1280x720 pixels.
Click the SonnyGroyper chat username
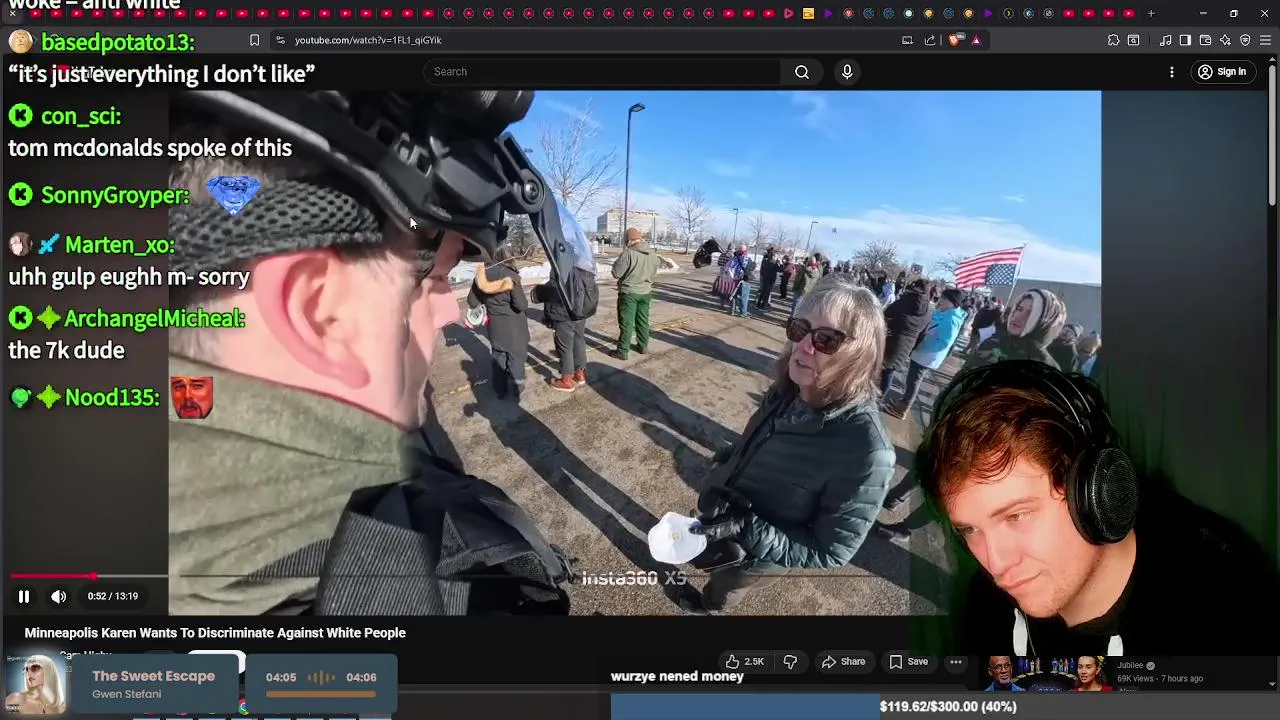tap(115, 195)
